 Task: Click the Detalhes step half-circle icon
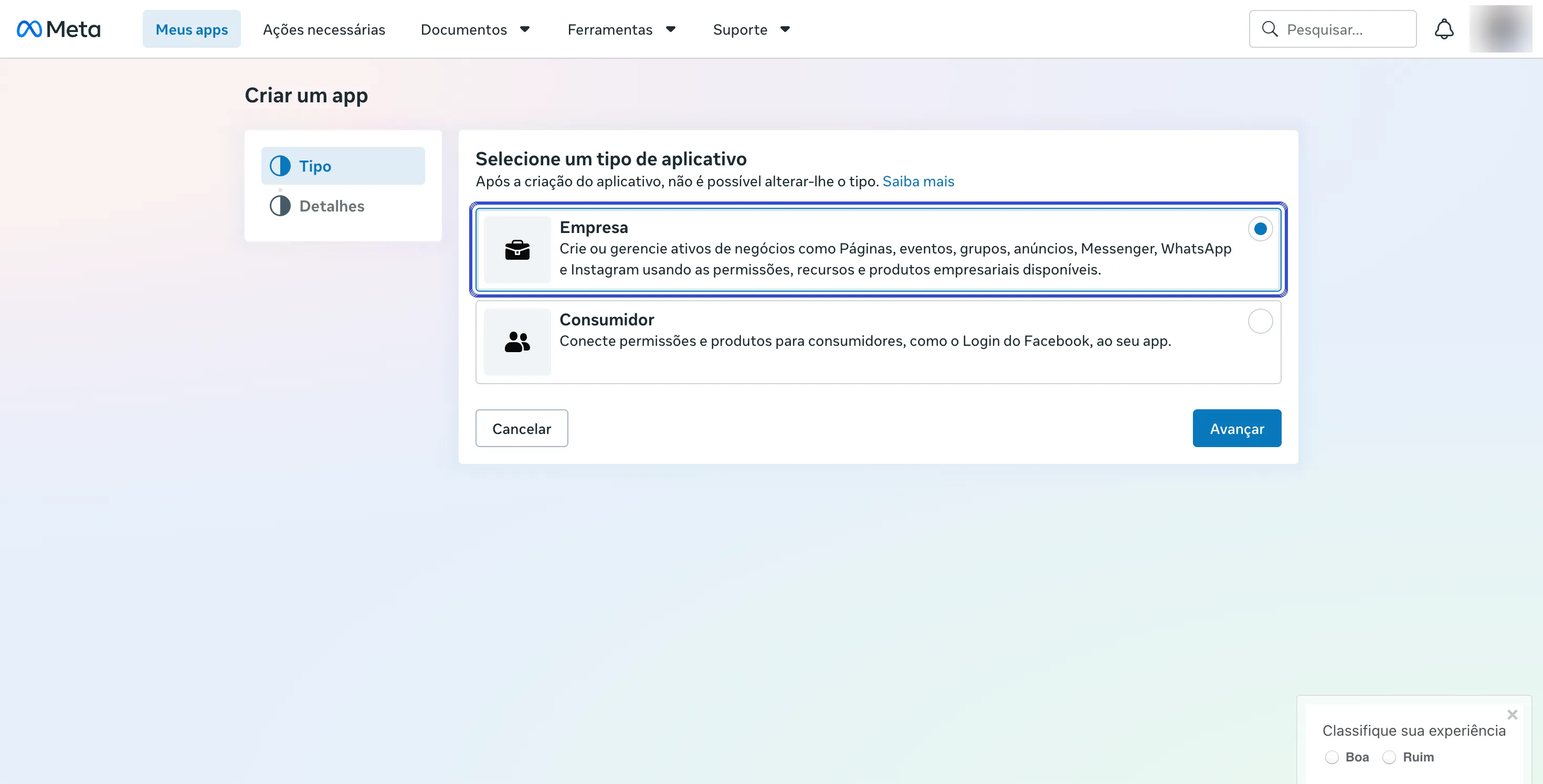(280, 205)
